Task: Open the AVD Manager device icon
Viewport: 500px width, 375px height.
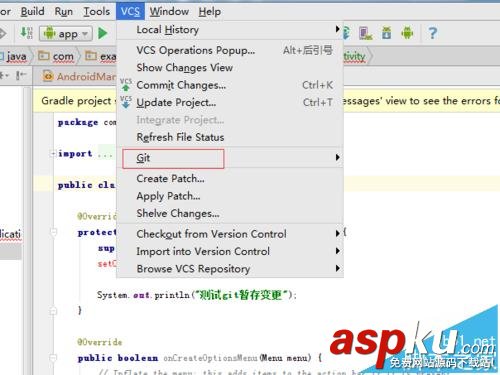Action: pyautogui.click(x=366, y=33)
